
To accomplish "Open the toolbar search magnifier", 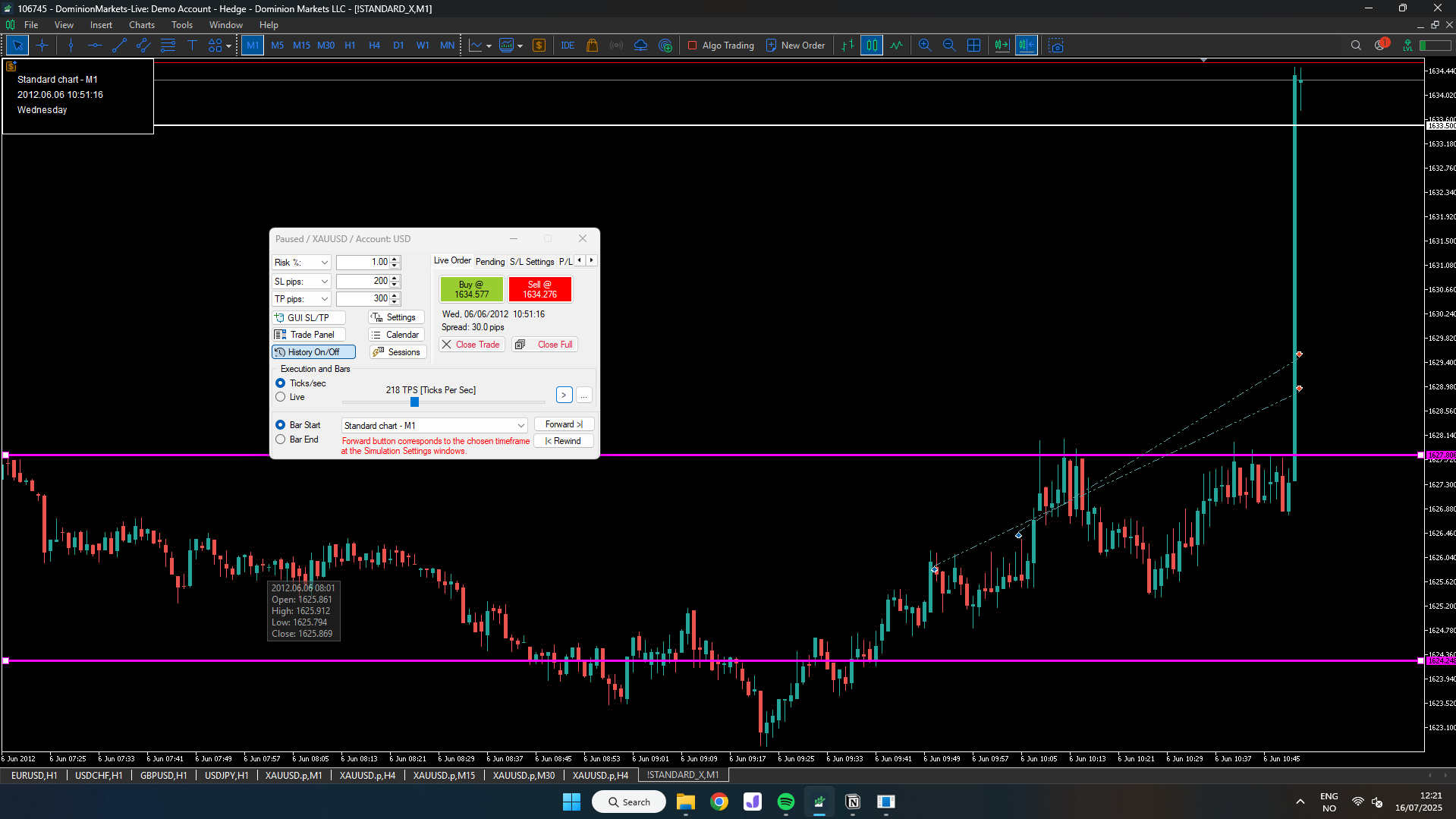I will pyautogui.click(x=1356, y=46).
